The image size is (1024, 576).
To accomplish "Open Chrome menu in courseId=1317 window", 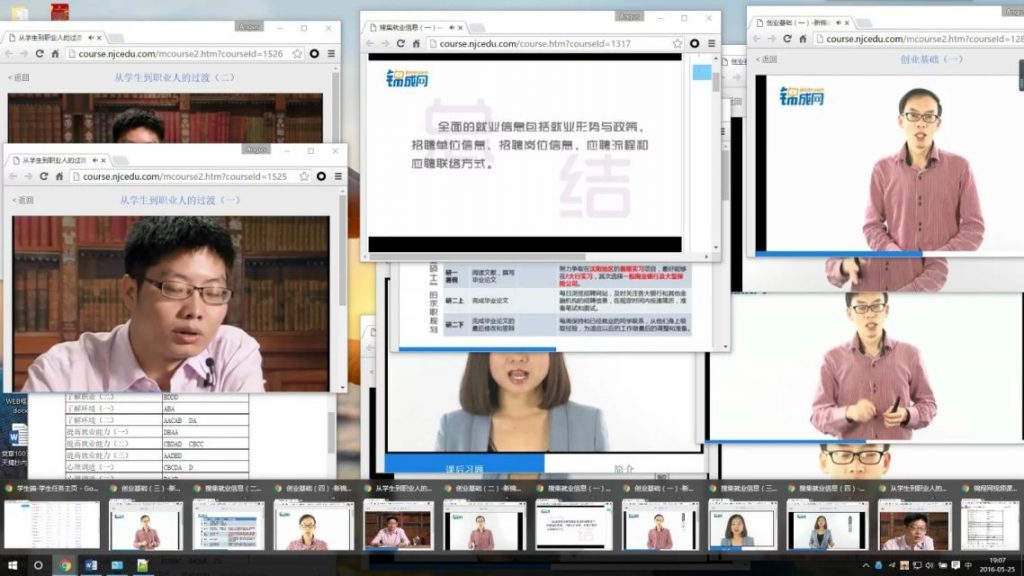I will [710, 44].
